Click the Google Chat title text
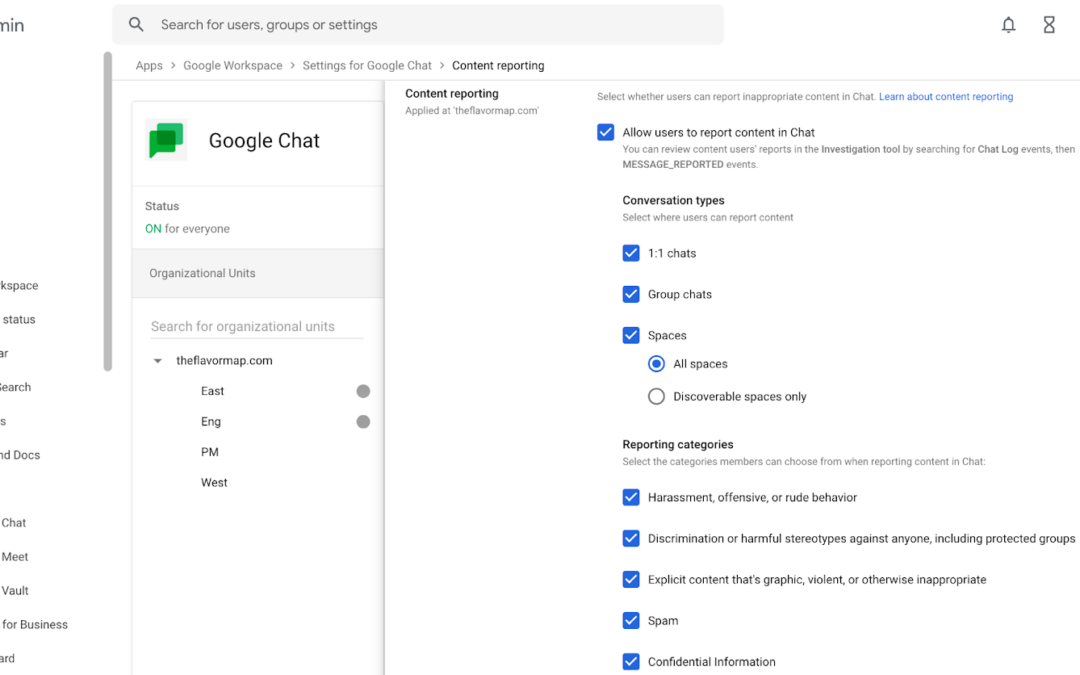 coord(264,141)
